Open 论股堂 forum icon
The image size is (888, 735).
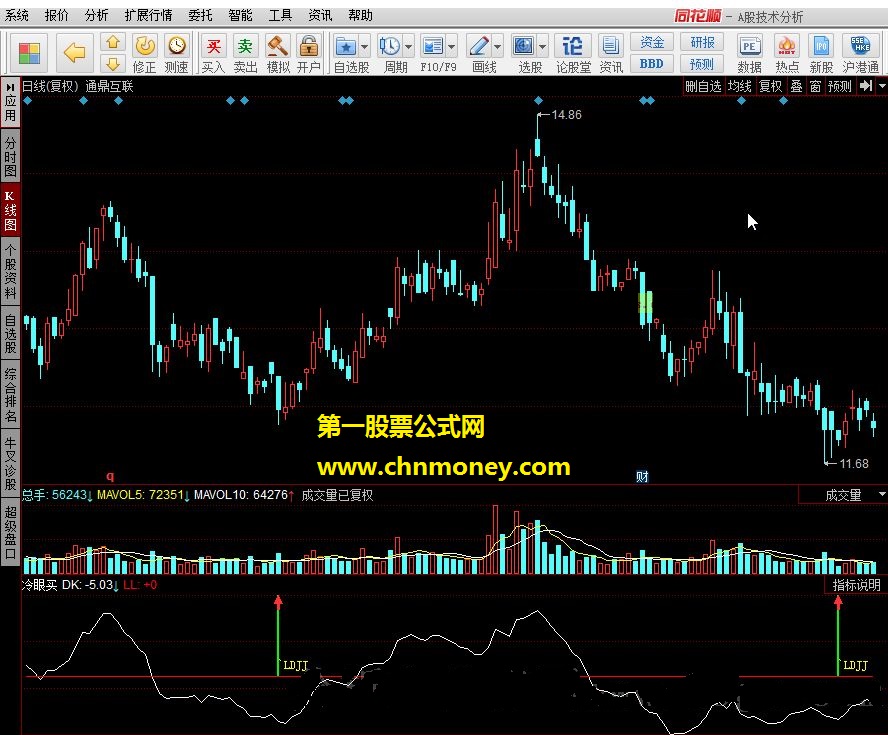(573, 54)
